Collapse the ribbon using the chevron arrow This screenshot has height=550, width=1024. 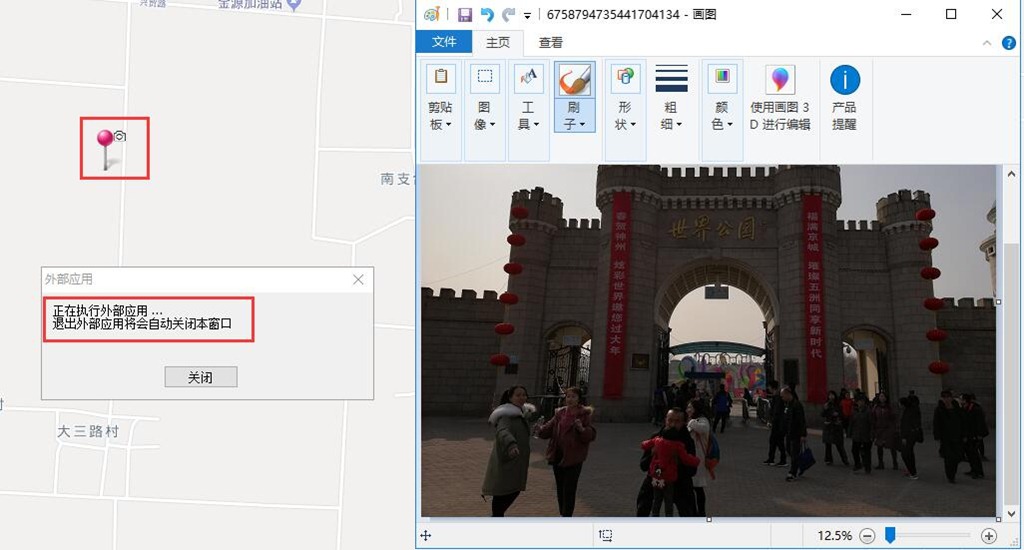[987, 43]
